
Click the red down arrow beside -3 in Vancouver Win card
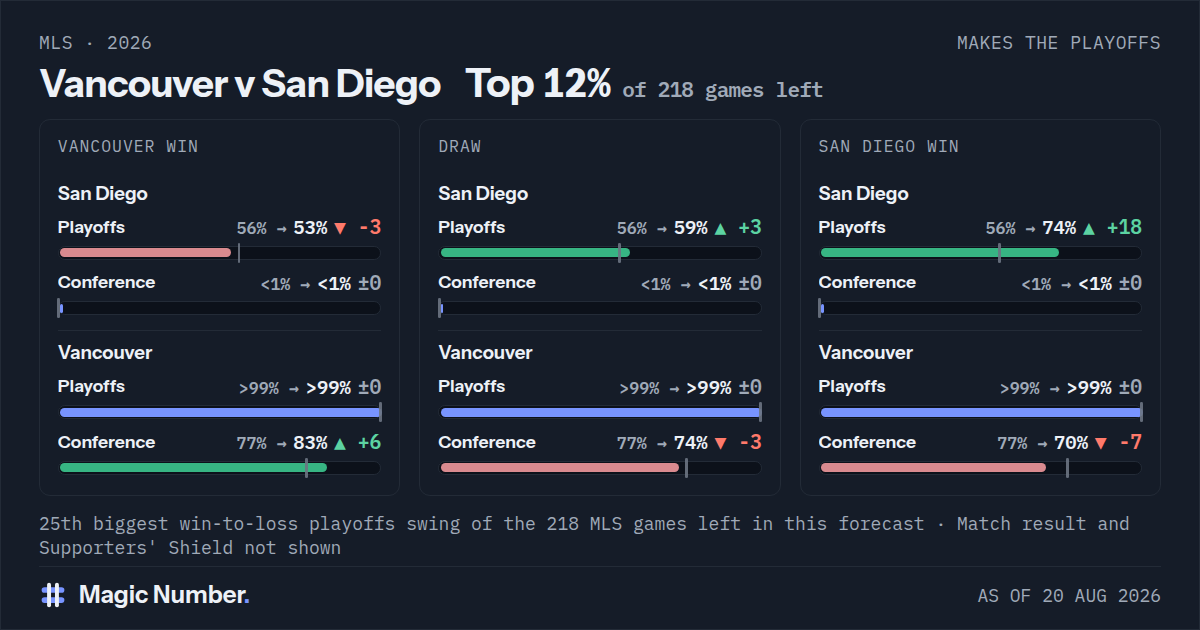click(x=340, y=228)
